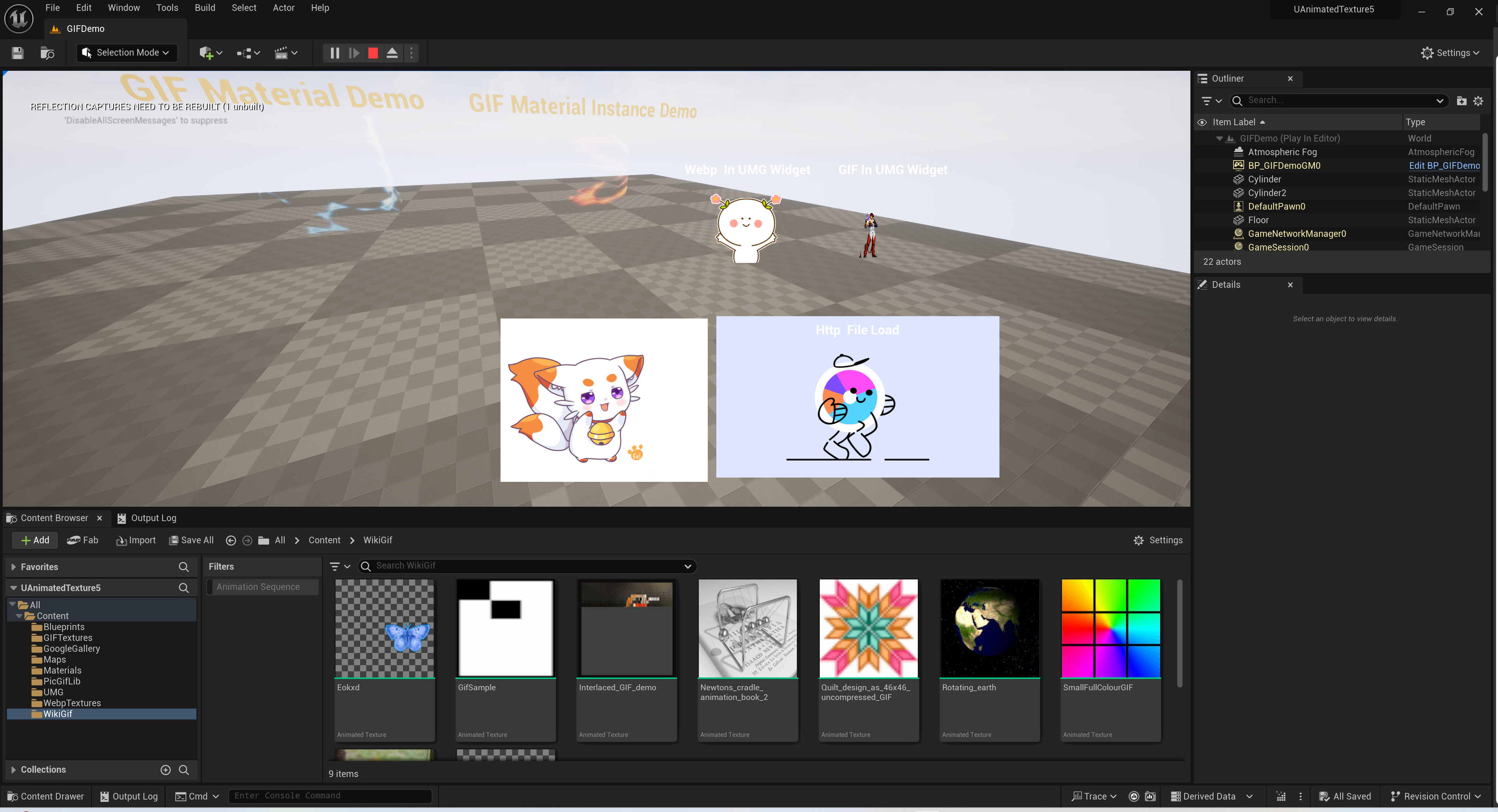Screen dimensions: 1498x812
Task: Open the cinematics clapboard menu
Action: click(x=286, y=53)
